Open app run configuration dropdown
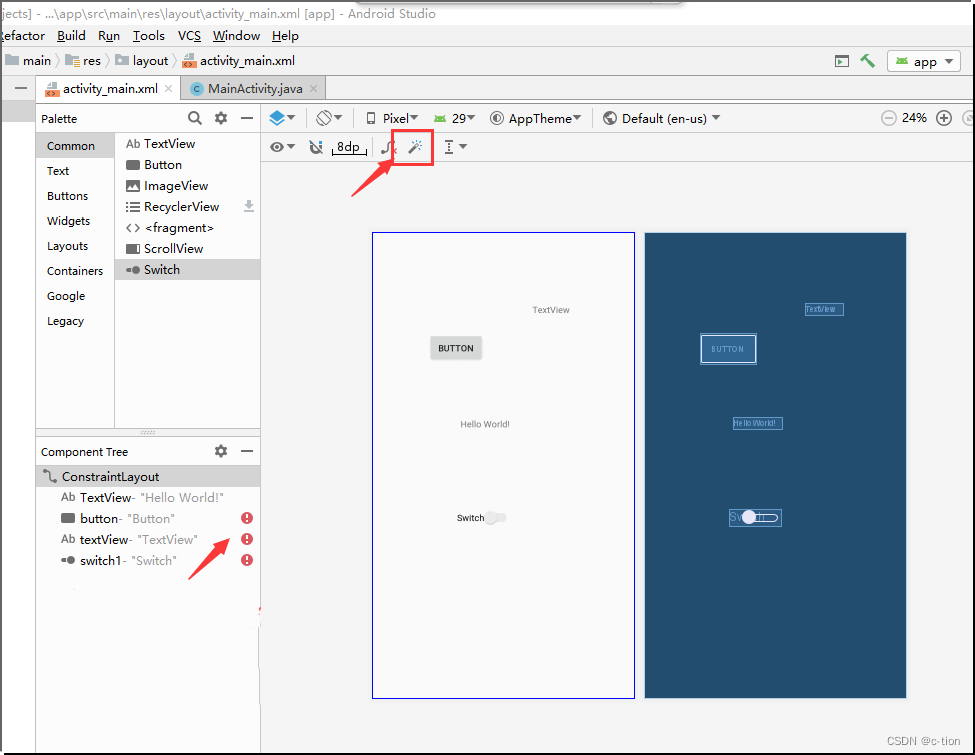975x755 pixels. (x=924, y=62)
